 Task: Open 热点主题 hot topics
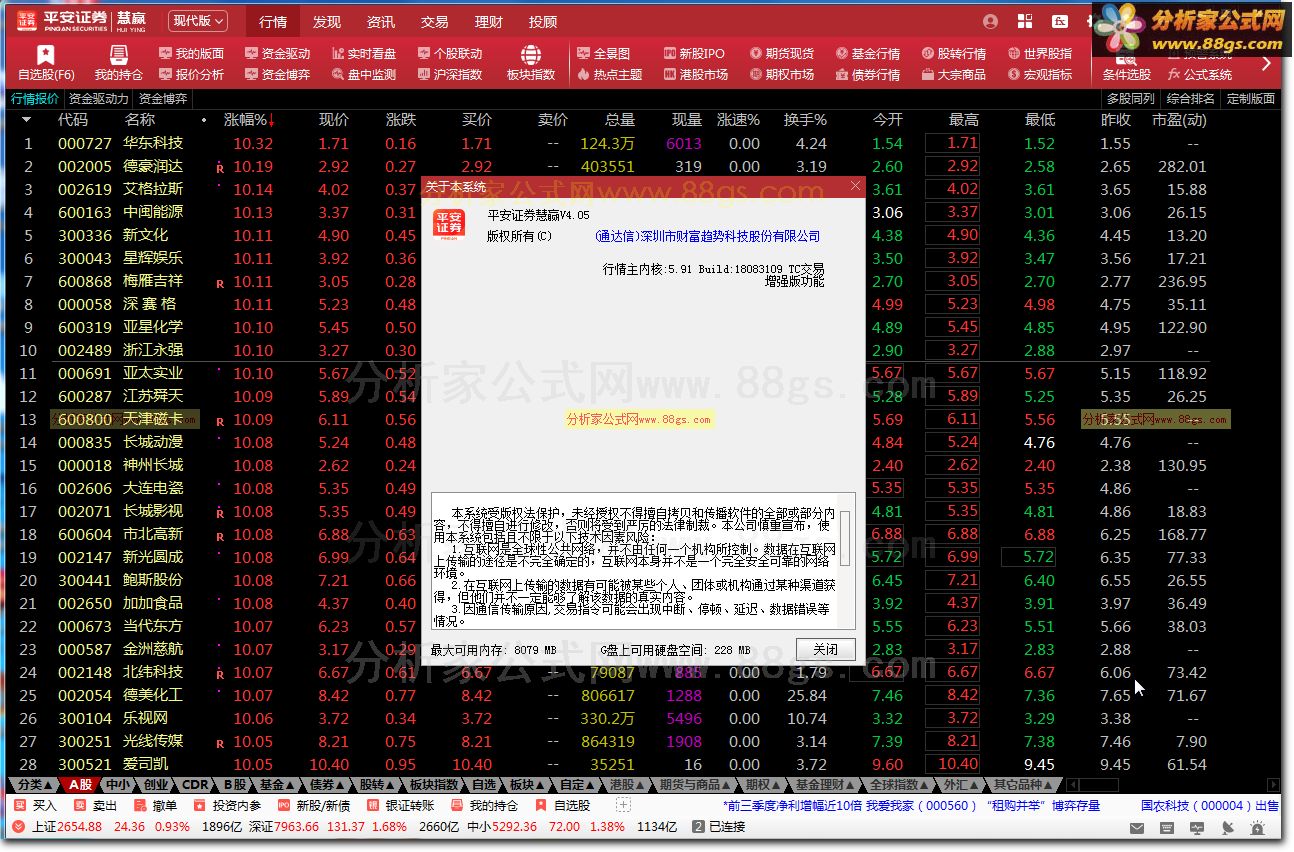click(x=610, y=74)
